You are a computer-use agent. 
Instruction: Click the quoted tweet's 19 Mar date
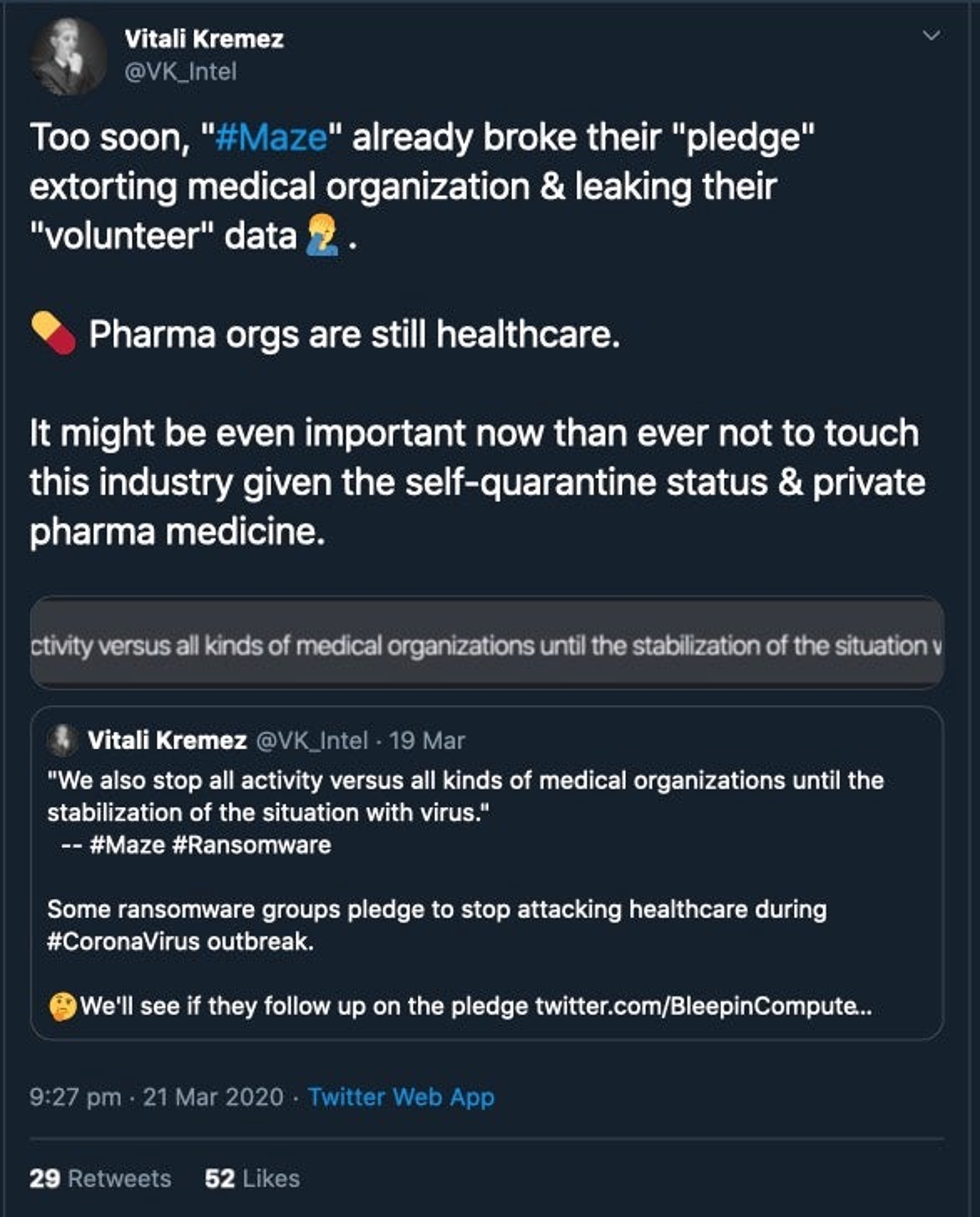[427, 741]
